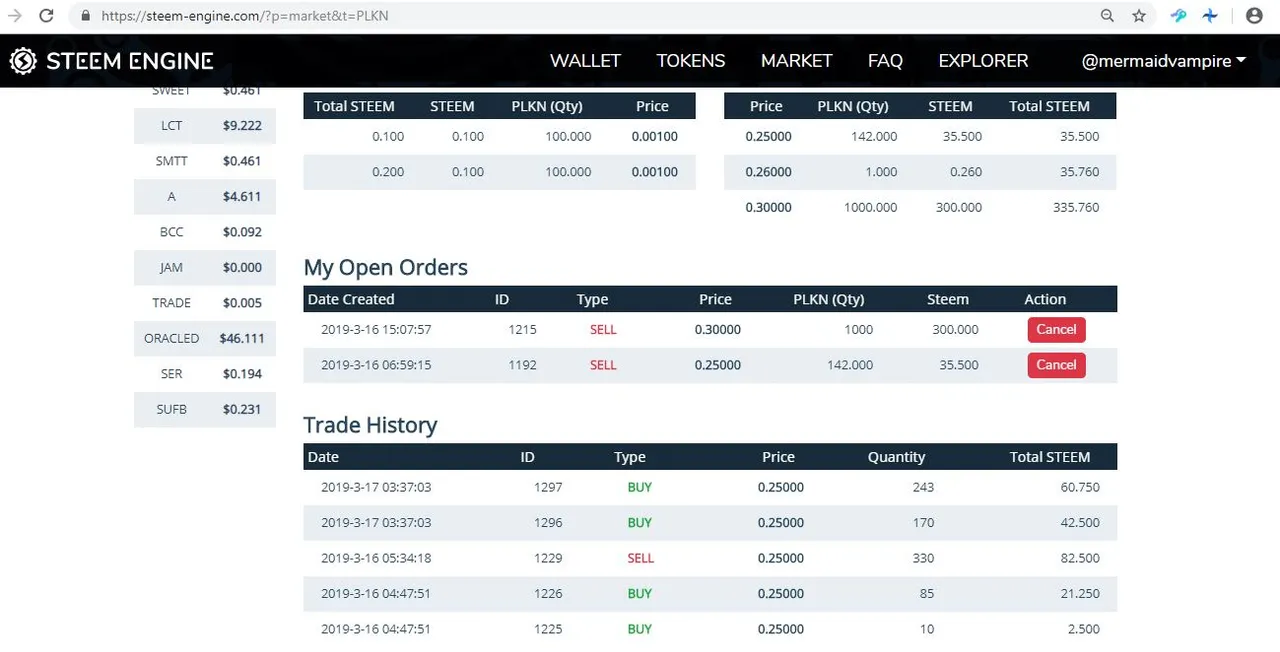Image resolution: width=1280 pixels, height=652 pixels.
Task: Click the Quantity column header in Trade History
Action: [x=896, y=457]
